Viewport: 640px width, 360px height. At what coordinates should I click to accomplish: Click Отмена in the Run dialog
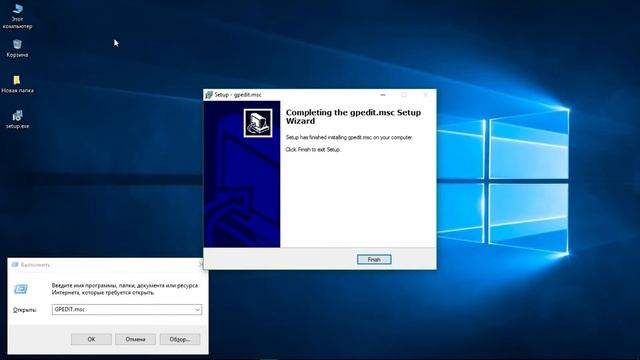point(135,339)
